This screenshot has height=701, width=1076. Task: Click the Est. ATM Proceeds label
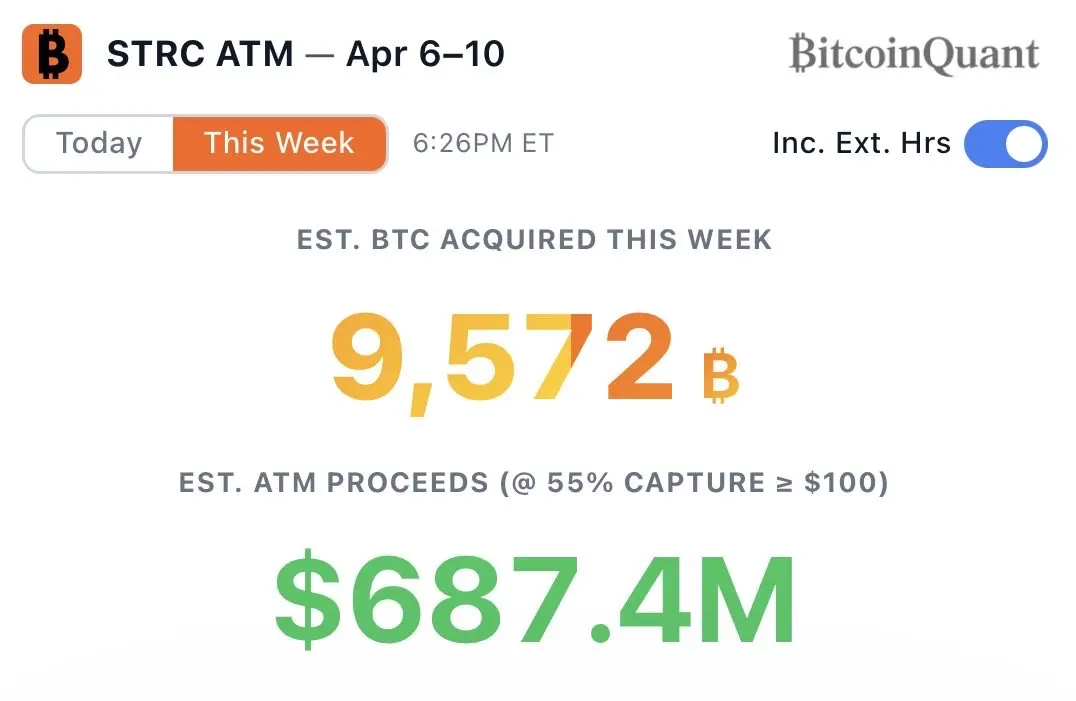click(332, 483)
